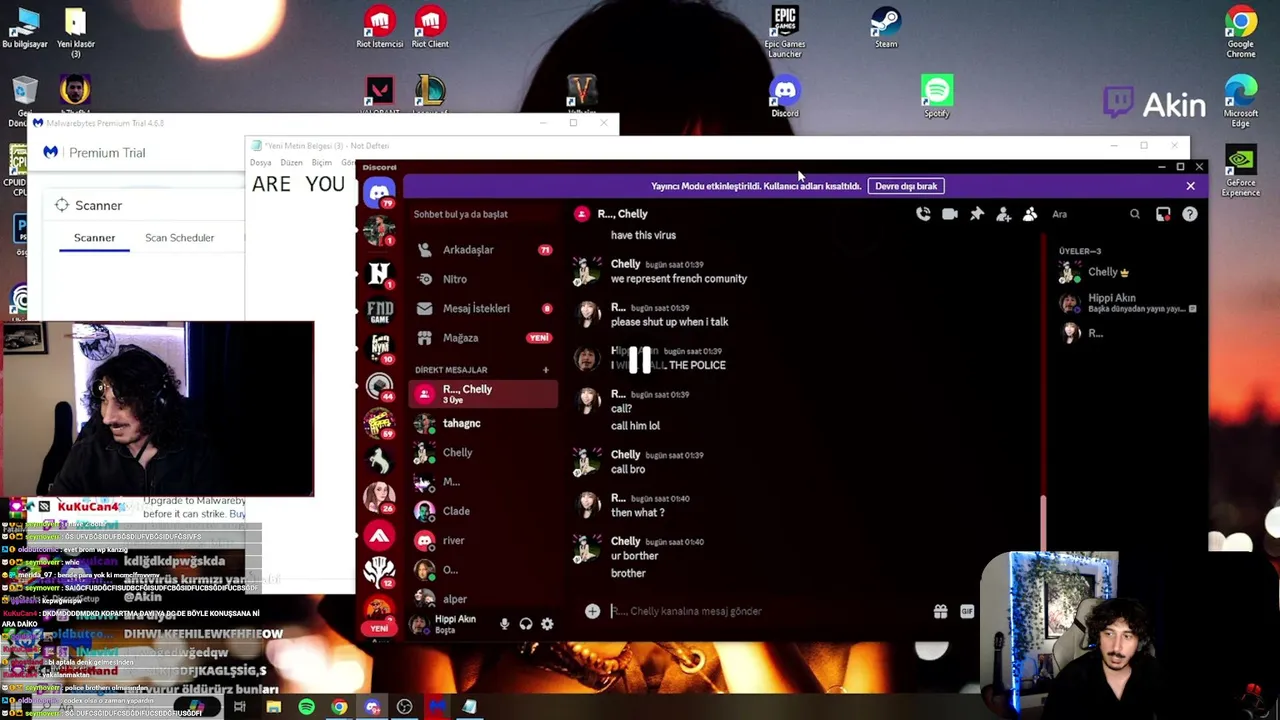Select Hippi Akın in the member list

click(x=1128, y=303)
